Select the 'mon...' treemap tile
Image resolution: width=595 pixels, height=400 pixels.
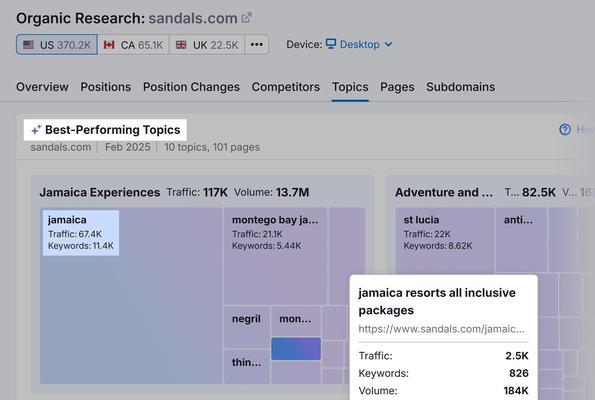(296, 321)
